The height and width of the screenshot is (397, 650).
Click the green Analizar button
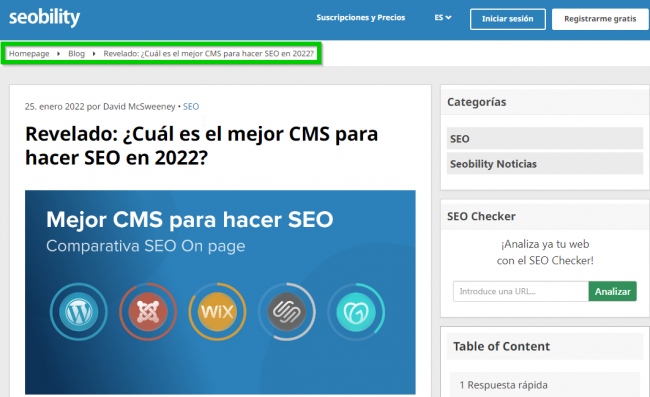coord(612,291)
